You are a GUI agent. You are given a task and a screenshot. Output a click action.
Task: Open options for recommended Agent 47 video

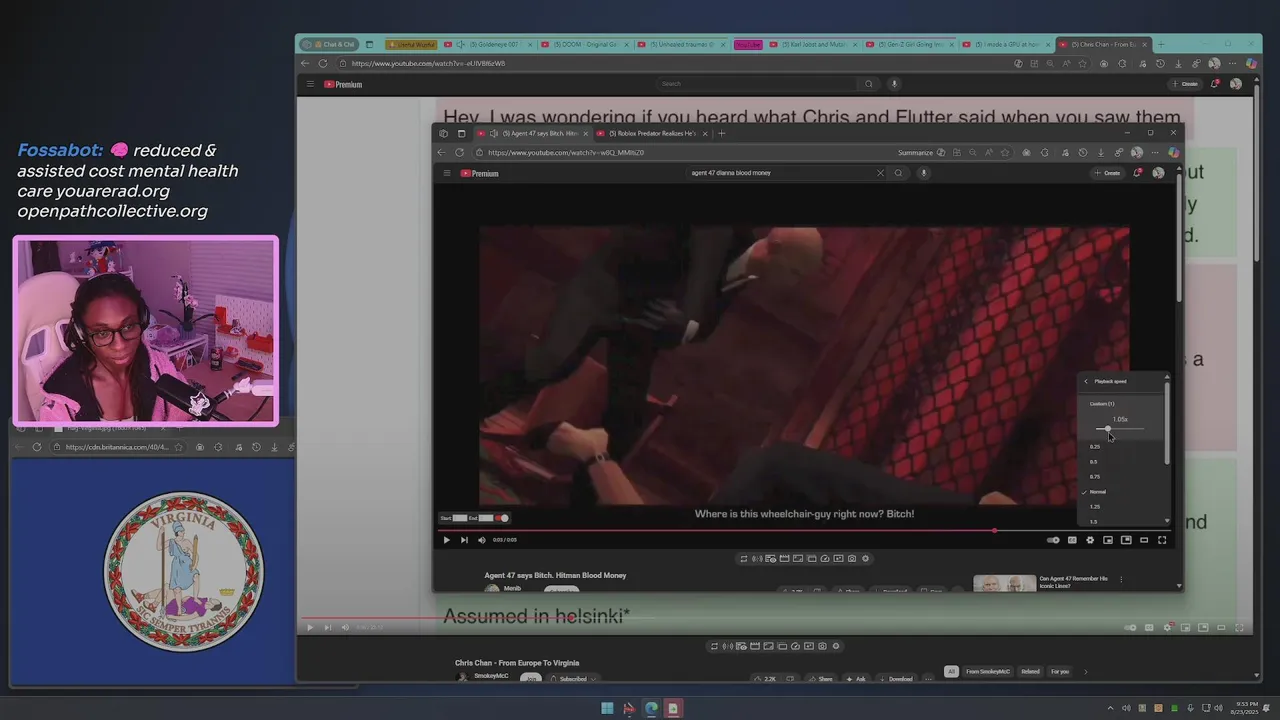tap(1121, 579)
